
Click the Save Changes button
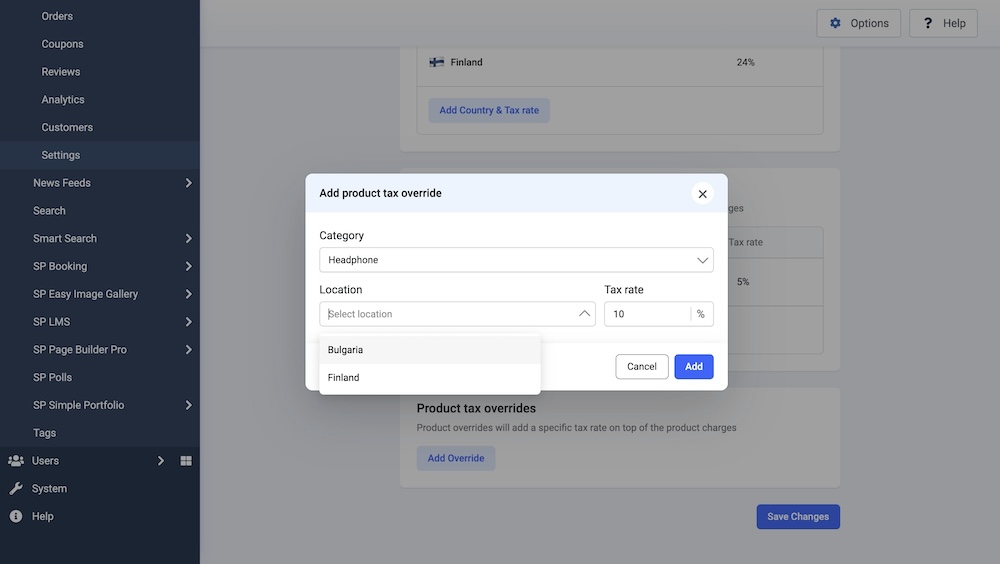(798, 517)
